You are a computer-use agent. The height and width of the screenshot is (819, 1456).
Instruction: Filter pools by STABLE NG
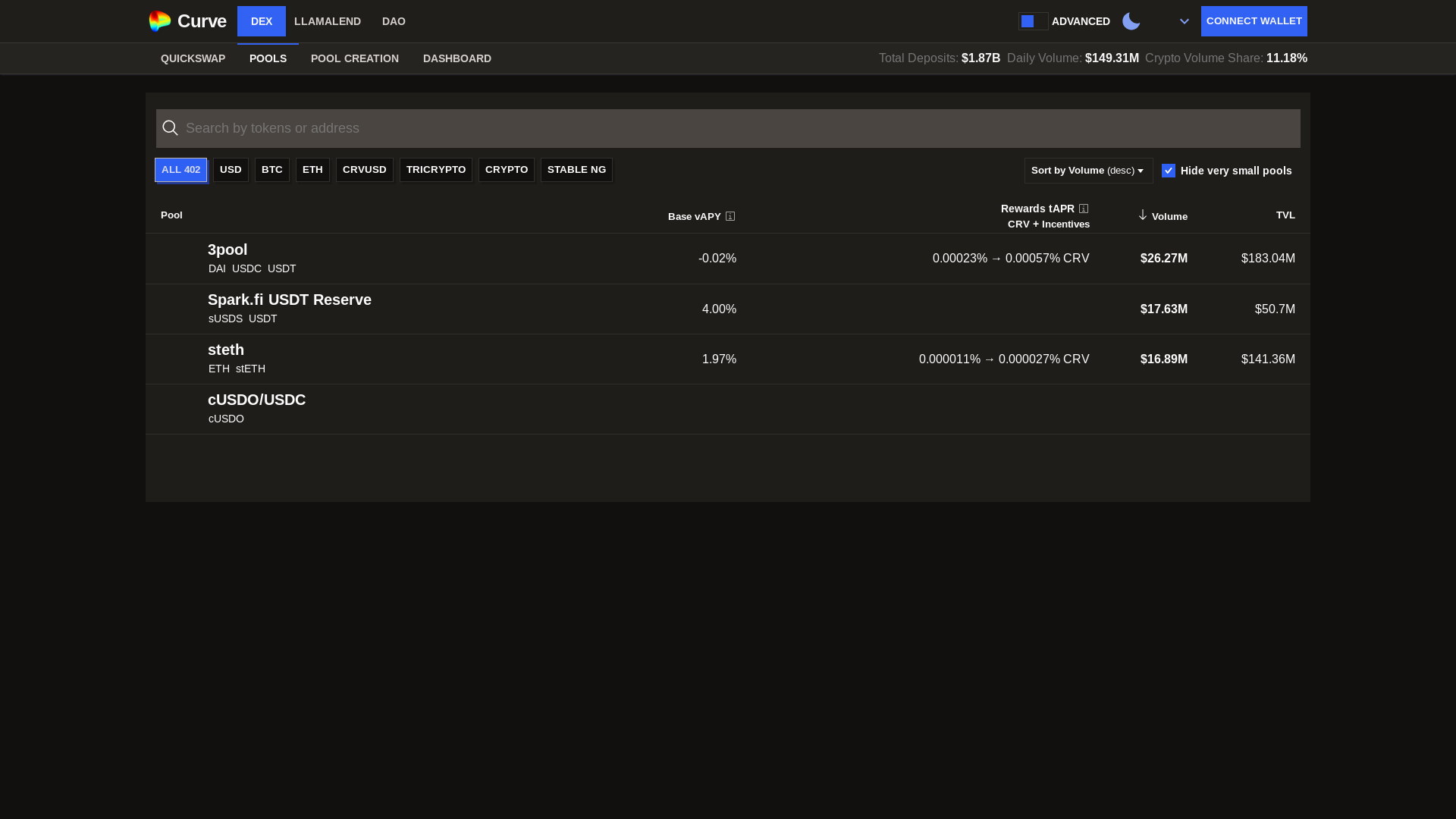[x=576, y=170]
